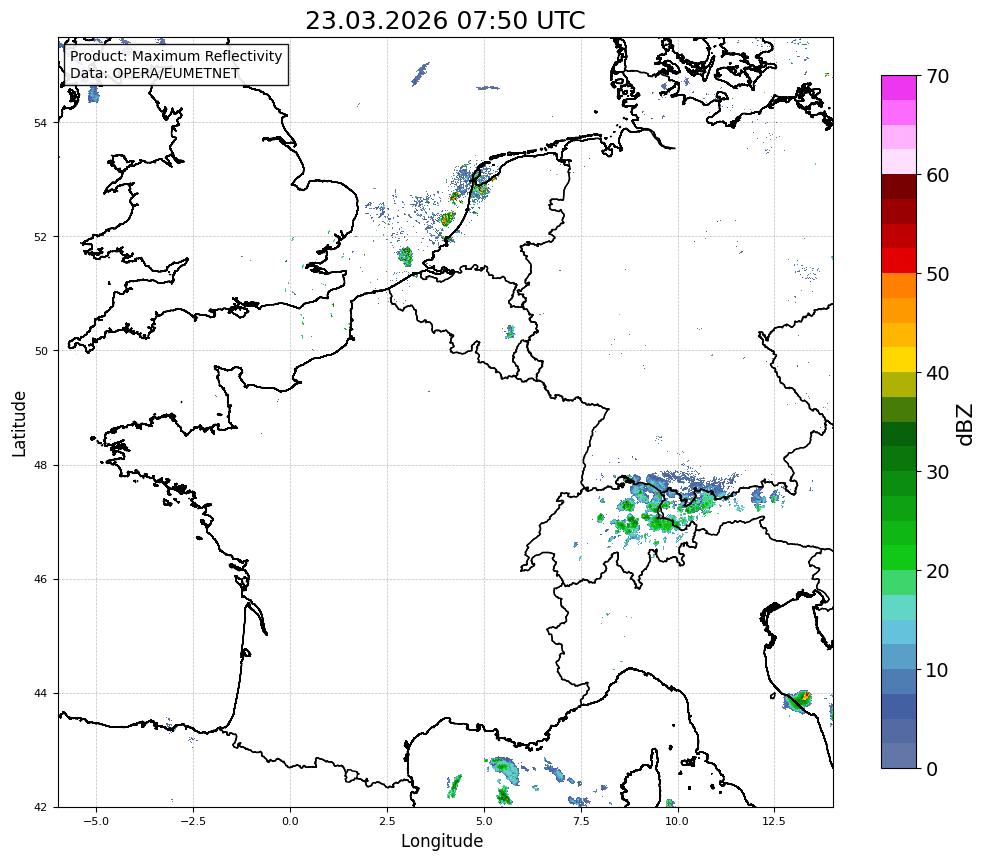The height and width of the screenshot is (860, 985).
Task: Click the radar echo on the Adriatic coast near 44°N
Action: [798, 700]
